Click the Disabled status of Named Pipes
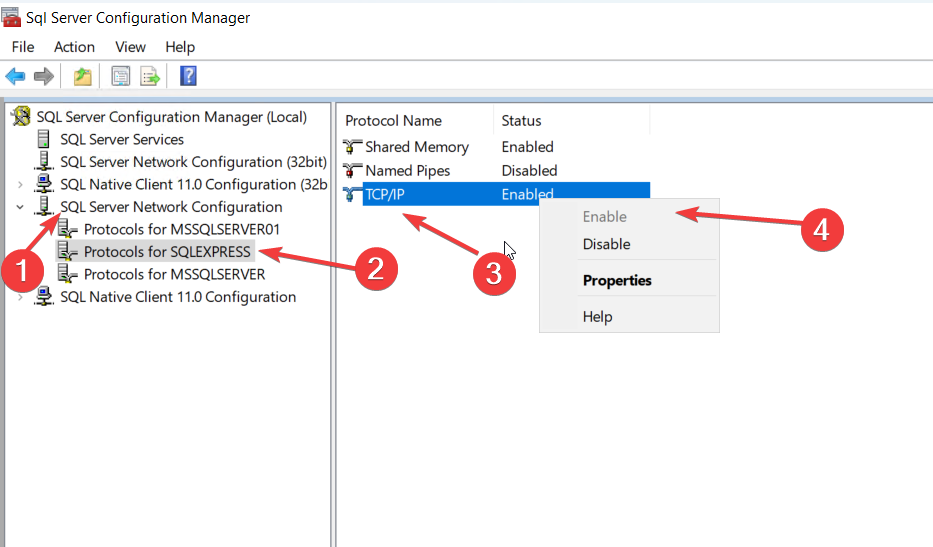 [529, 170]
